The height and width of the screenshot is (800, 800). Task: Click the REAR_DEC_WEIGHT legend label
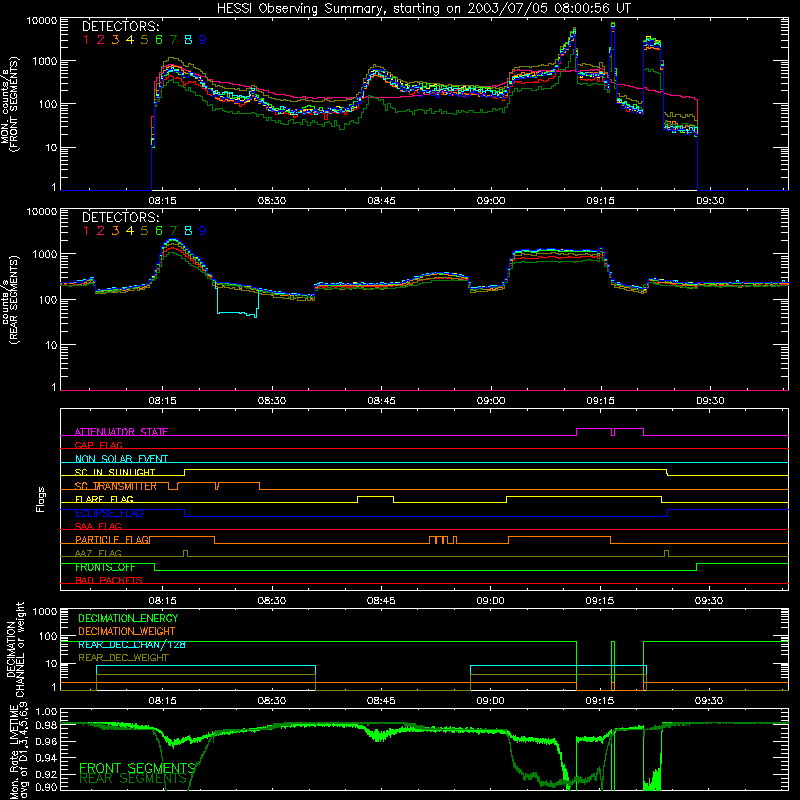pyautogui.click(x=123, y=658)
